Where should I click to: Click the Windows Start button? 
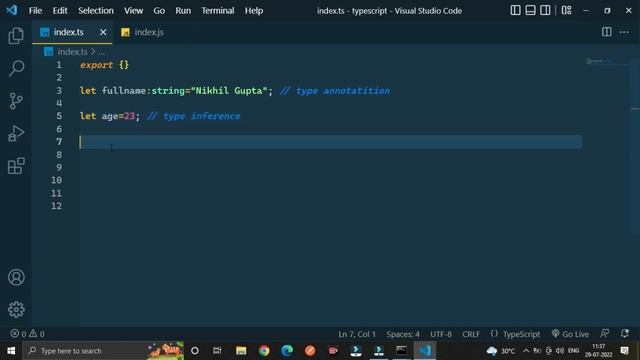coord(11,351)
